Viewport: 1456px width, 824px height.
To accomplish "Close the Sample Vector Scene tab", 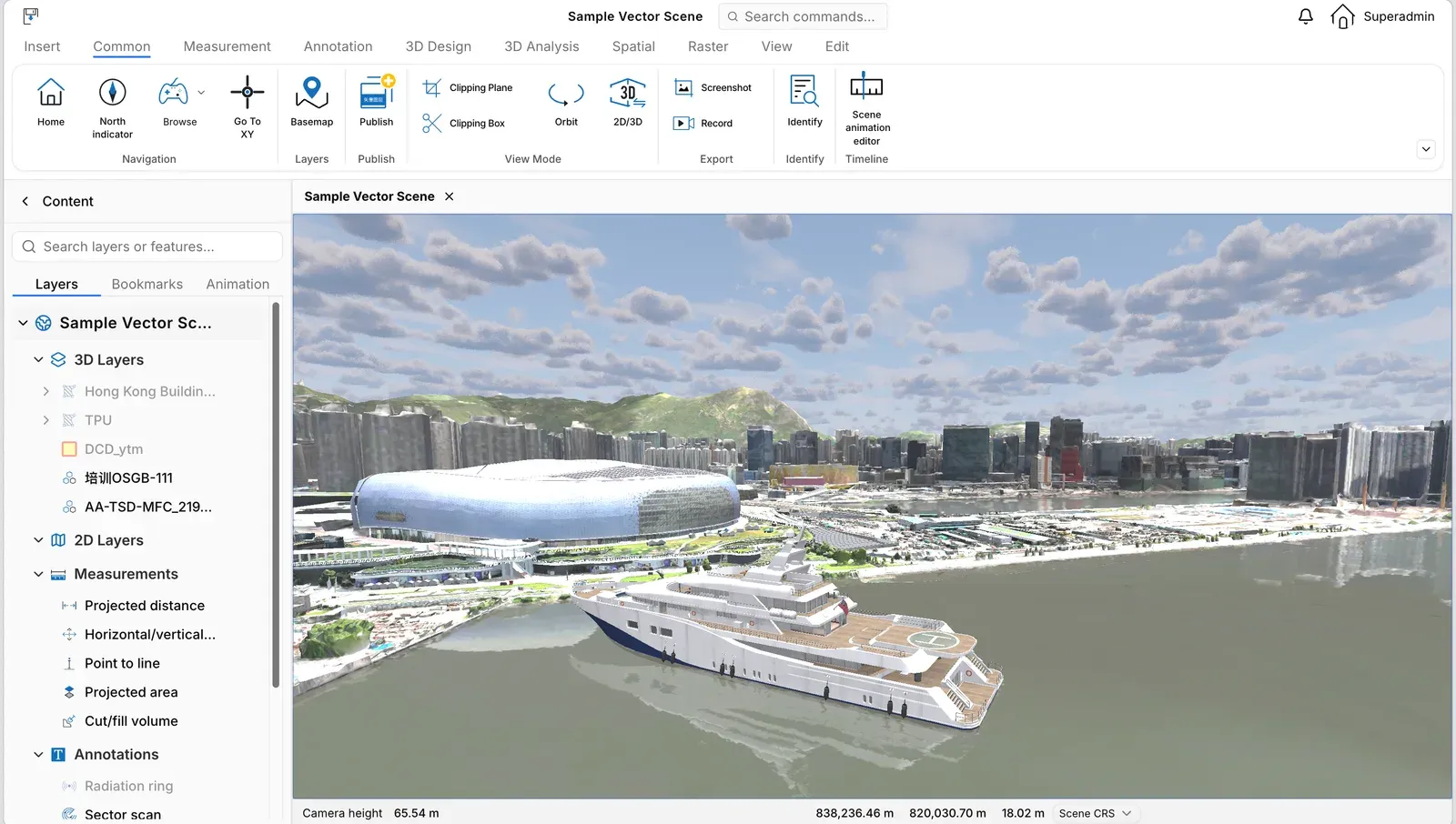I will (450, 196).
